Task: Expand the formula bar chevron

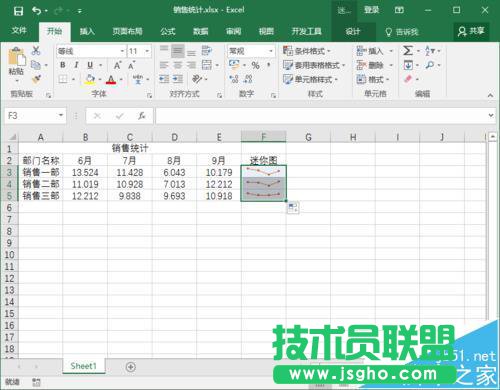Action: [x=491, y=115]
